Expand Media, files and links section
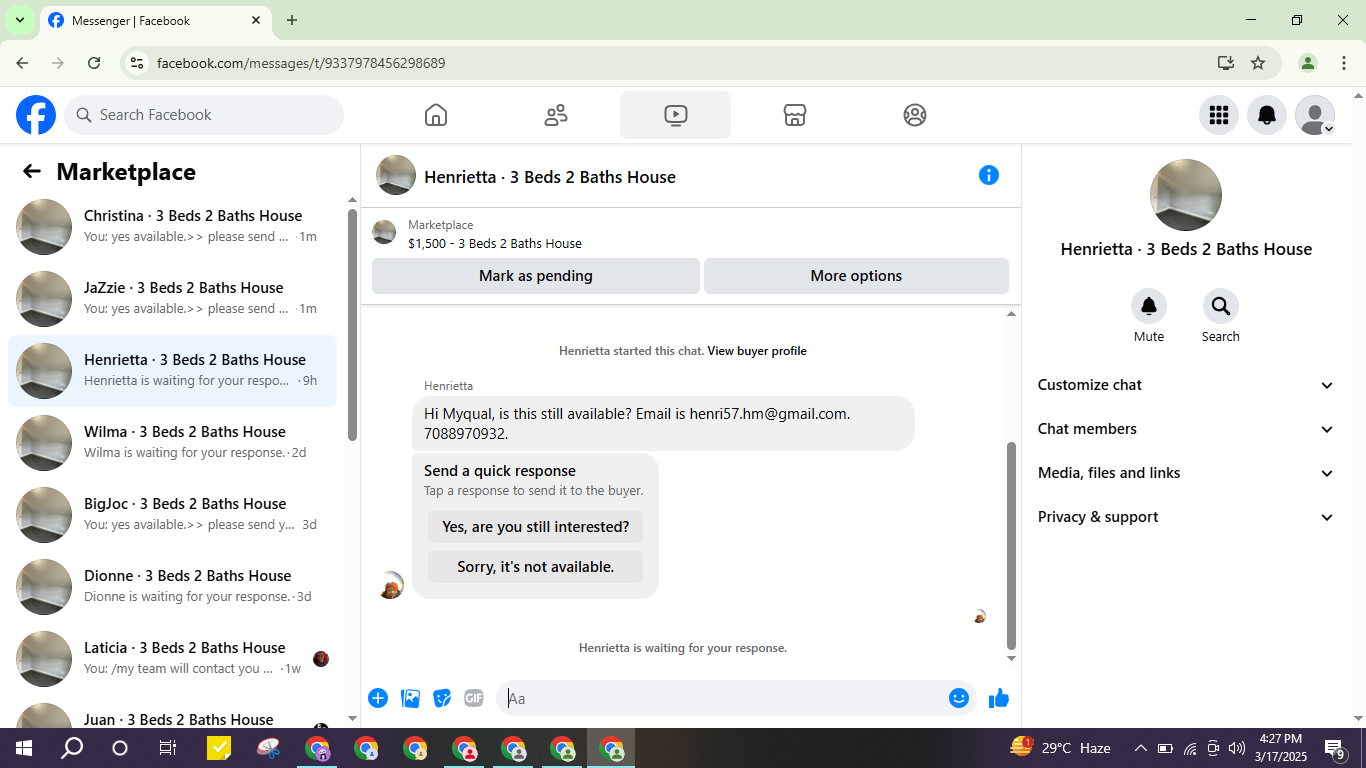 1186,473
